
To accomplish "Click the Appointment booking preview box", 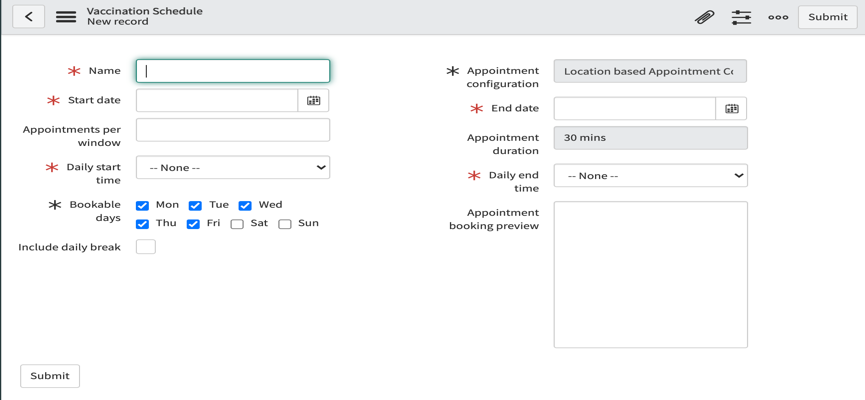I will click(x=650, y=275).
